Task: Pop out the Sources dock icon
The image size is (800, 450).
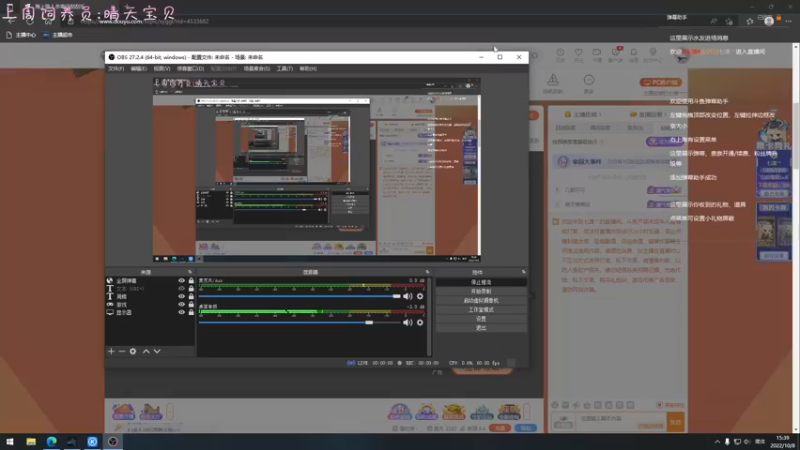Action: pyautogui.click(x=190, y=272)
